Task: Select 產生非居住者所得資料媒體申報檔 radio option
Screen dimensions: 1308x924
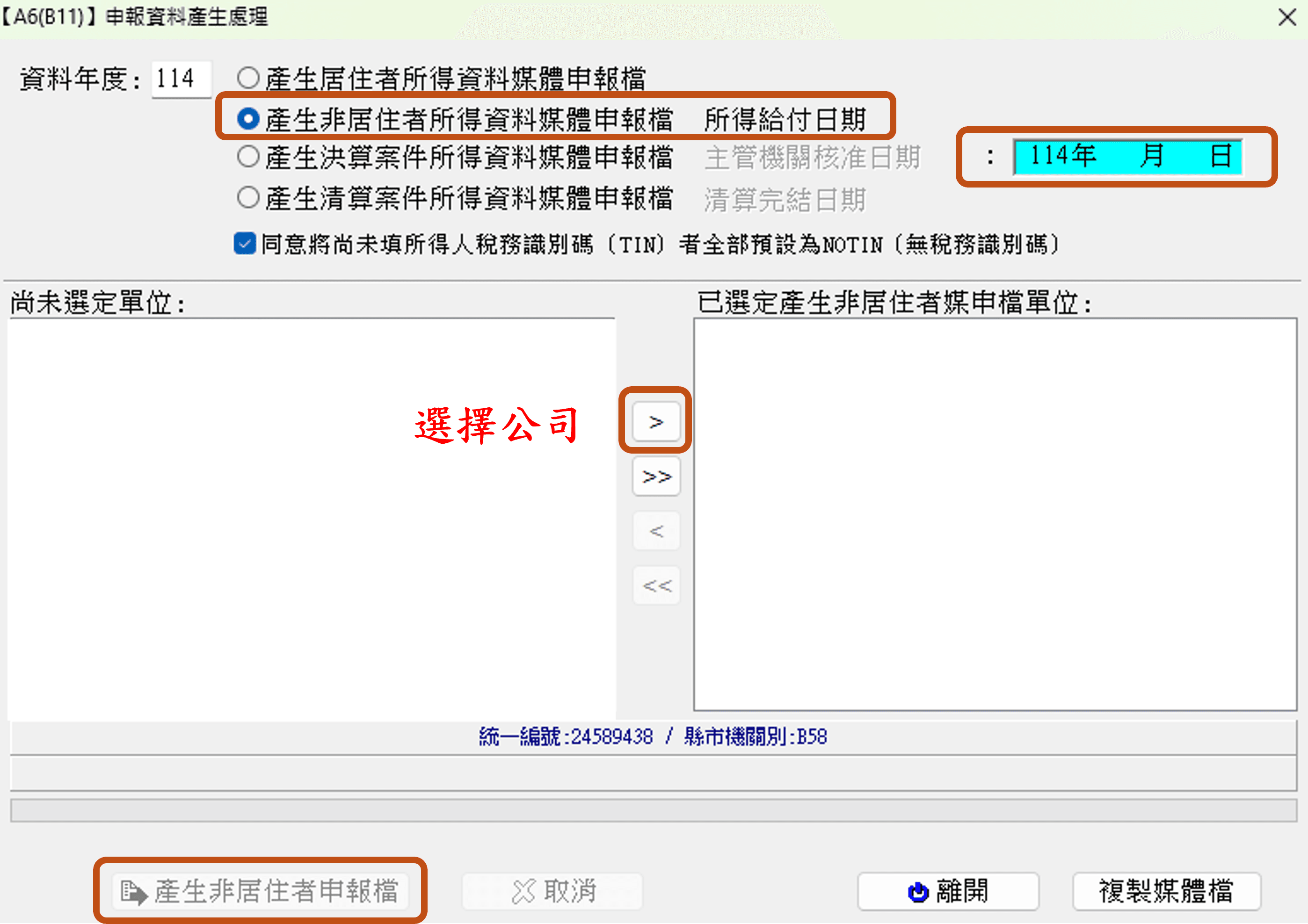Action: pos(248,119)
